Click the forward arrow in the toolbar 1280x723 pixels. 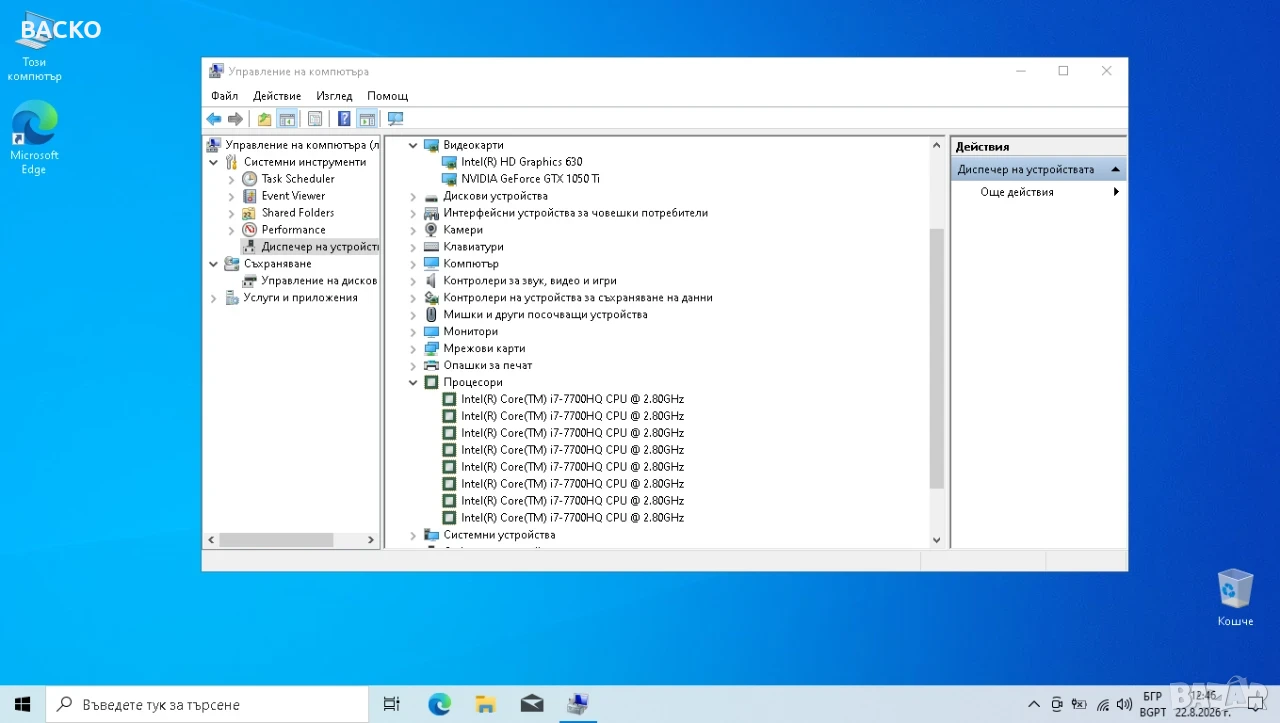coord(235,119)
